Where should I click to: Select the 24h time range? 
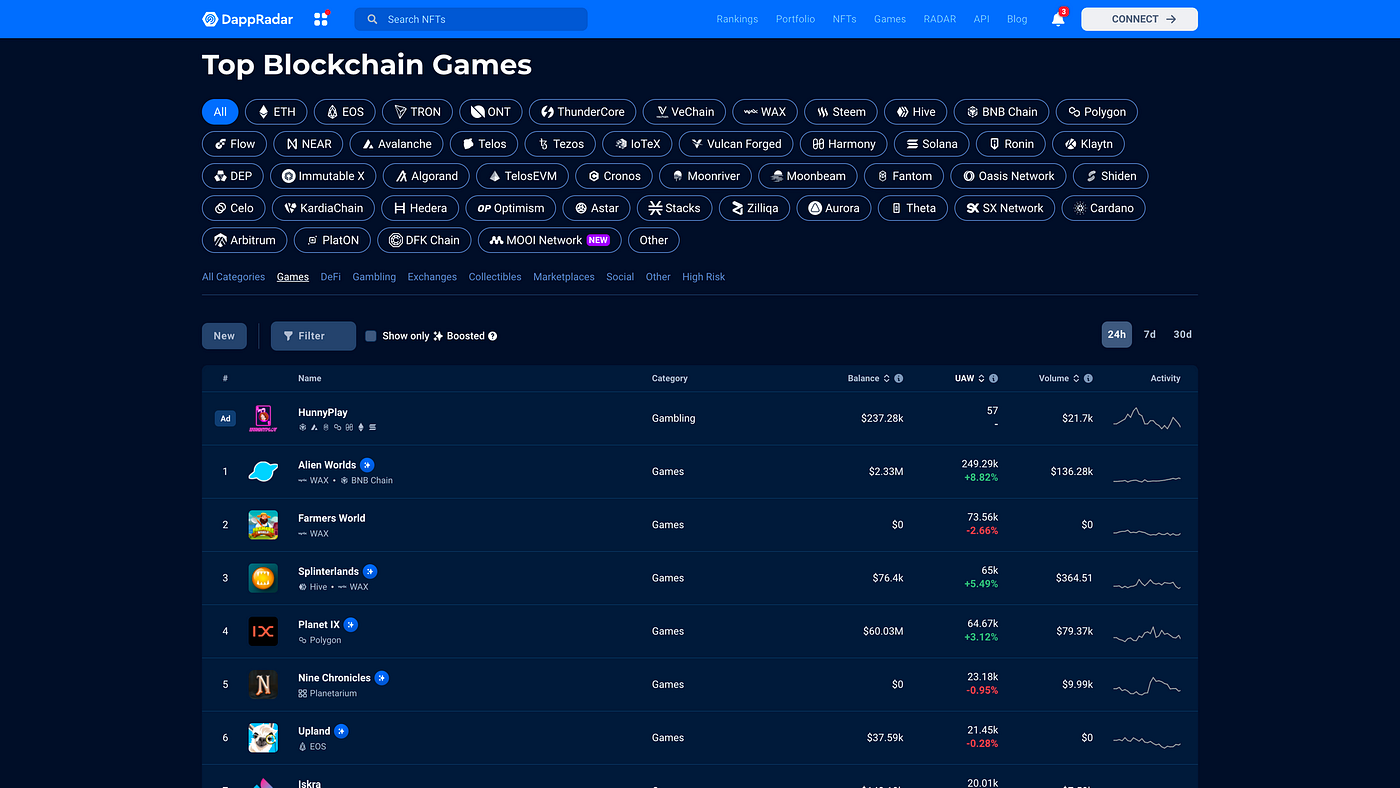(x=1117, y=334)
